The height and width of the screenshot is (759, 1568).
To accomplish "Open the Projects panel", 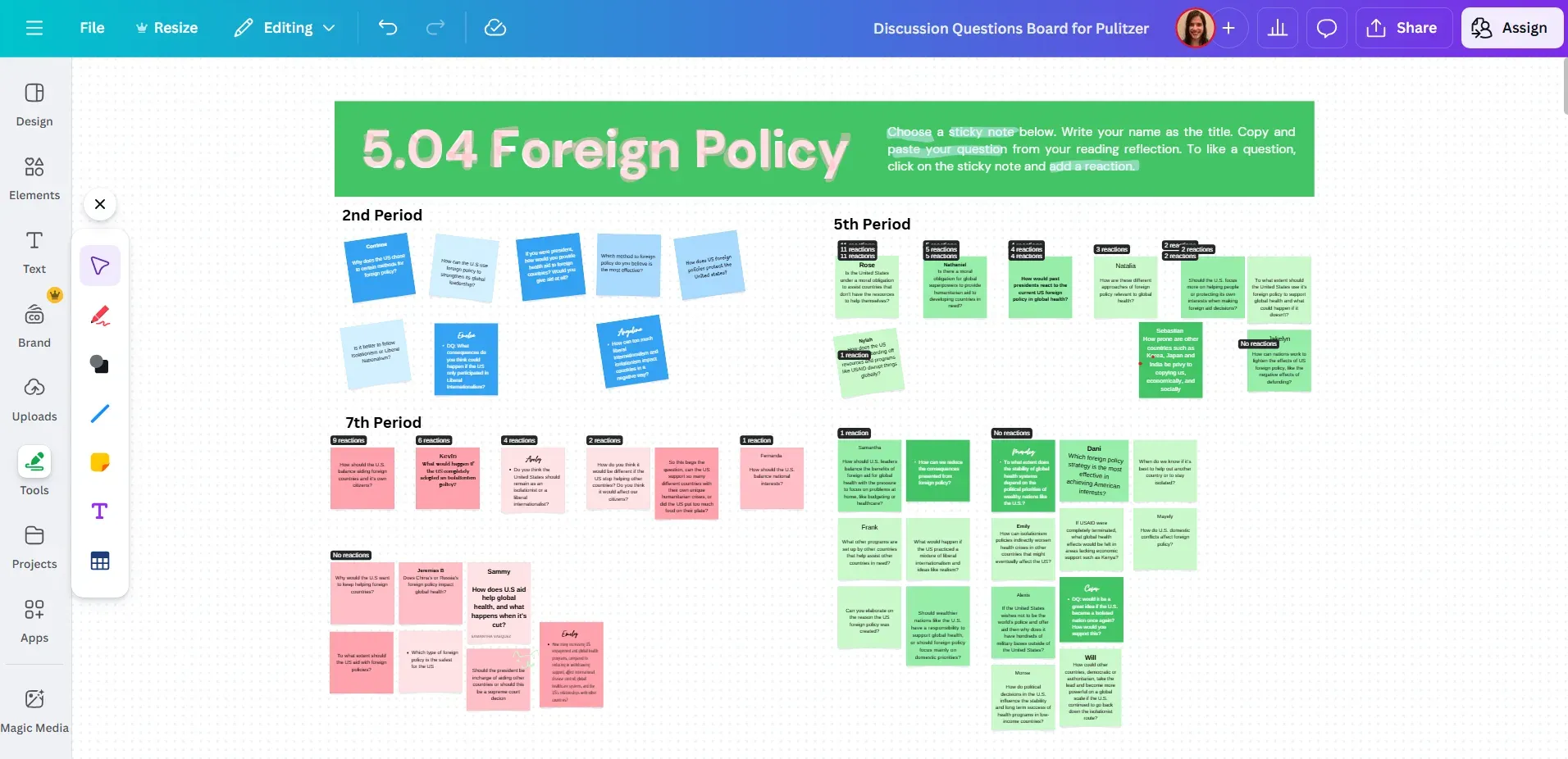I will (x=34, y=548).
